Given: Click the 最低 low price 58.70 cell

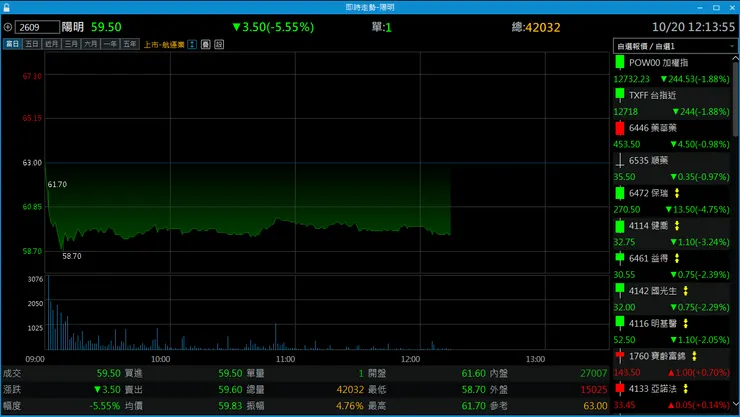Looking at the screenshot, I should 473,390.
